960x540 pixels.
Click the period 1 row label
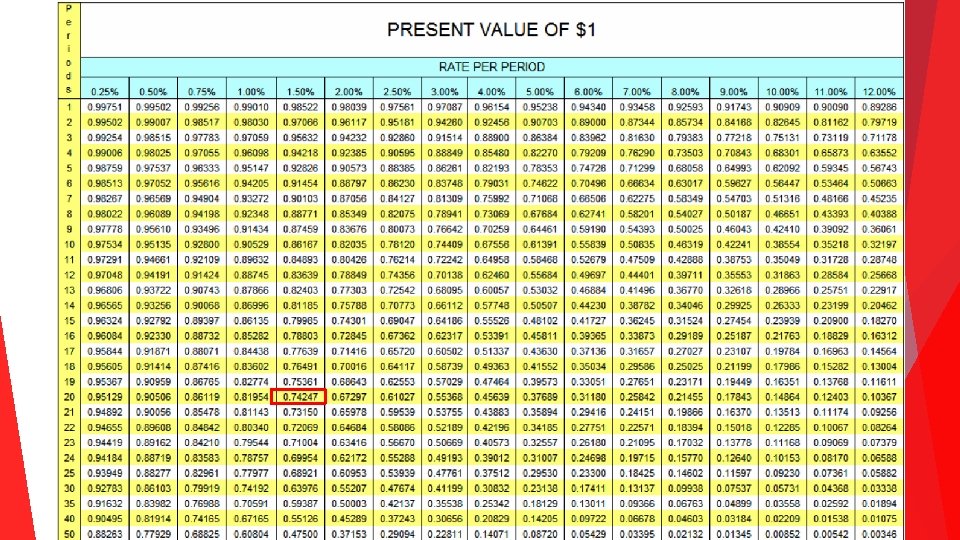click(x=69, y=107)
